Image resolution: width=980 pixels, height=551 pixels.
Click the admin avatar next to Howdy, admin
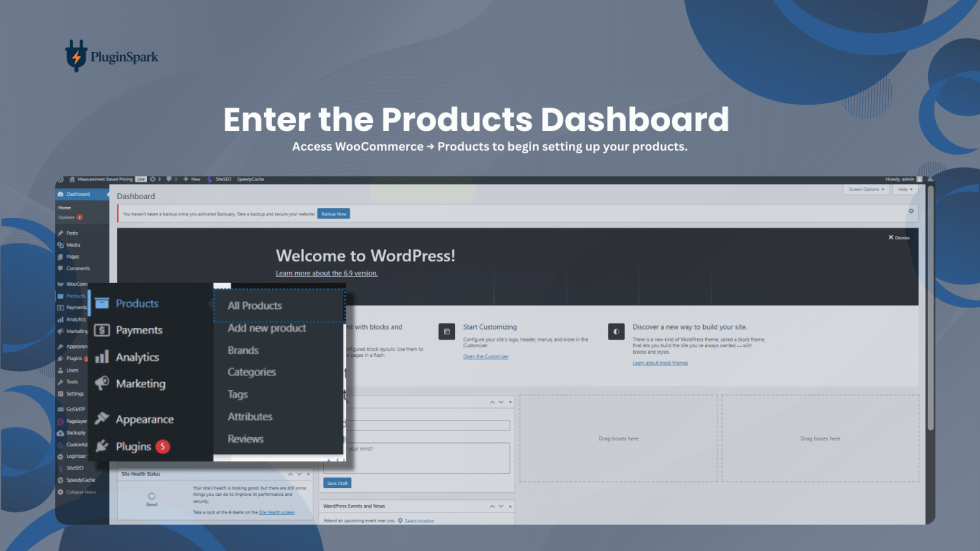click(919, 179)
